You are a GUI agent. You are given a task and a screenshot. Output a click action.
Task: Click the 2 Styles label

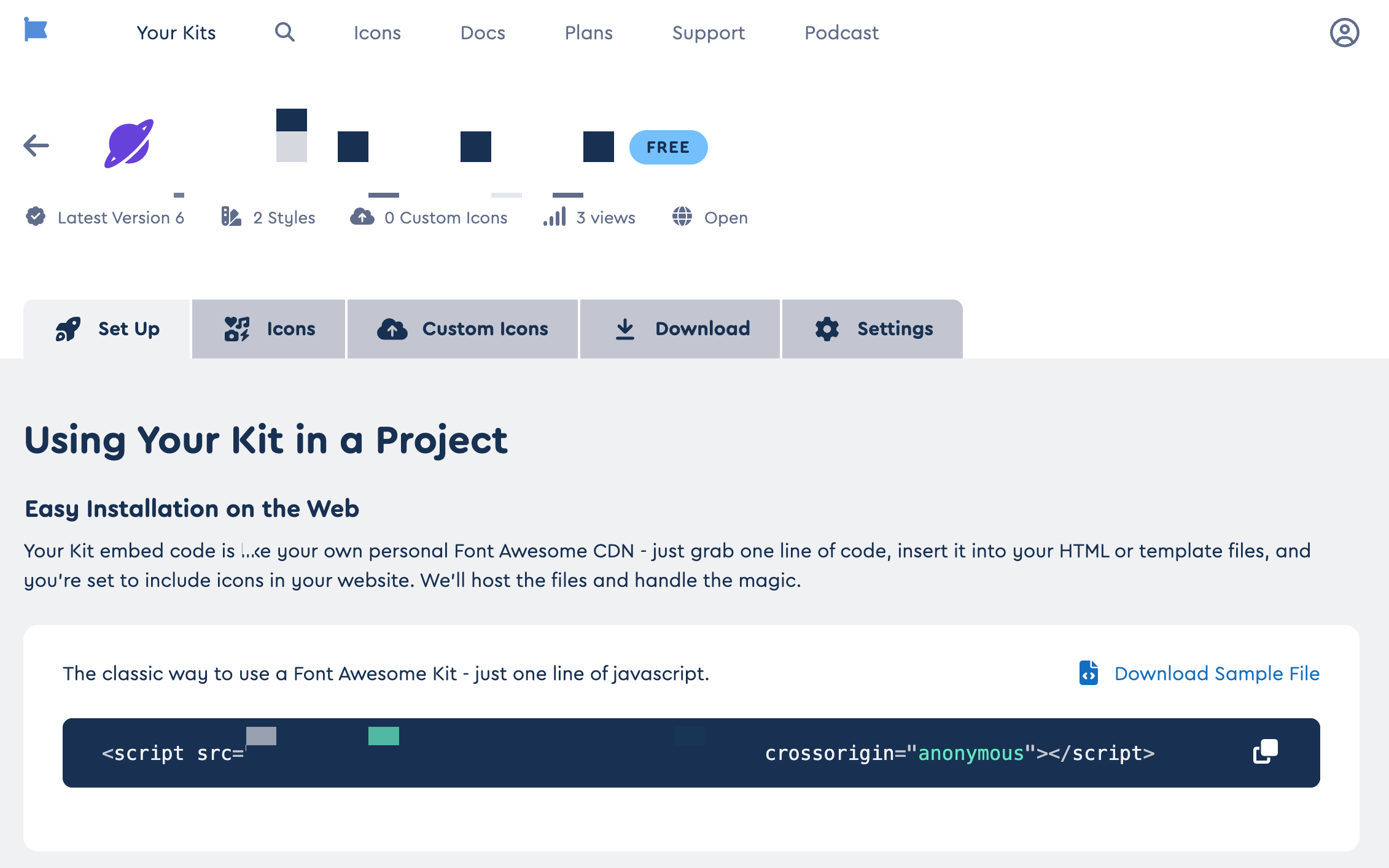pyautogui.click(x=284, y=217)
